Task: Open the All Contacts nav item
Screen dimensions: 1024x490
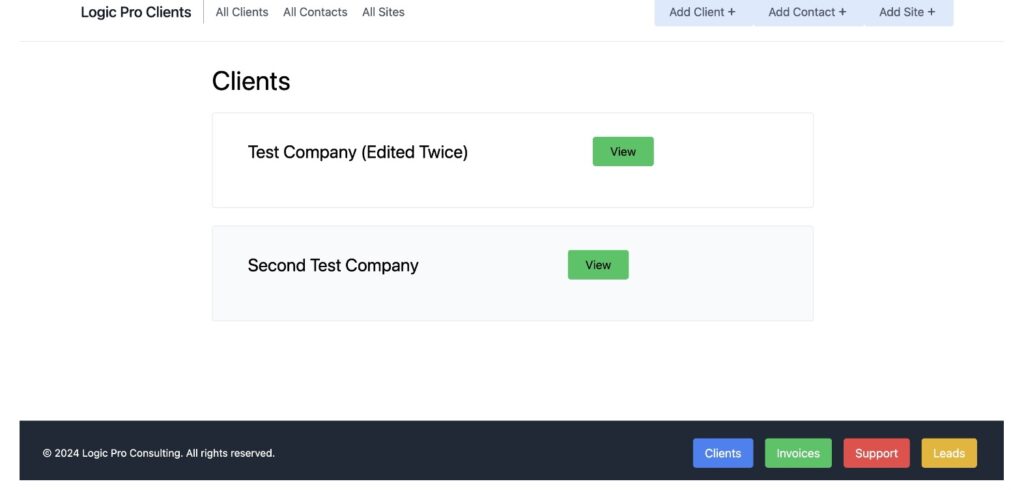Action: [315, 12]
